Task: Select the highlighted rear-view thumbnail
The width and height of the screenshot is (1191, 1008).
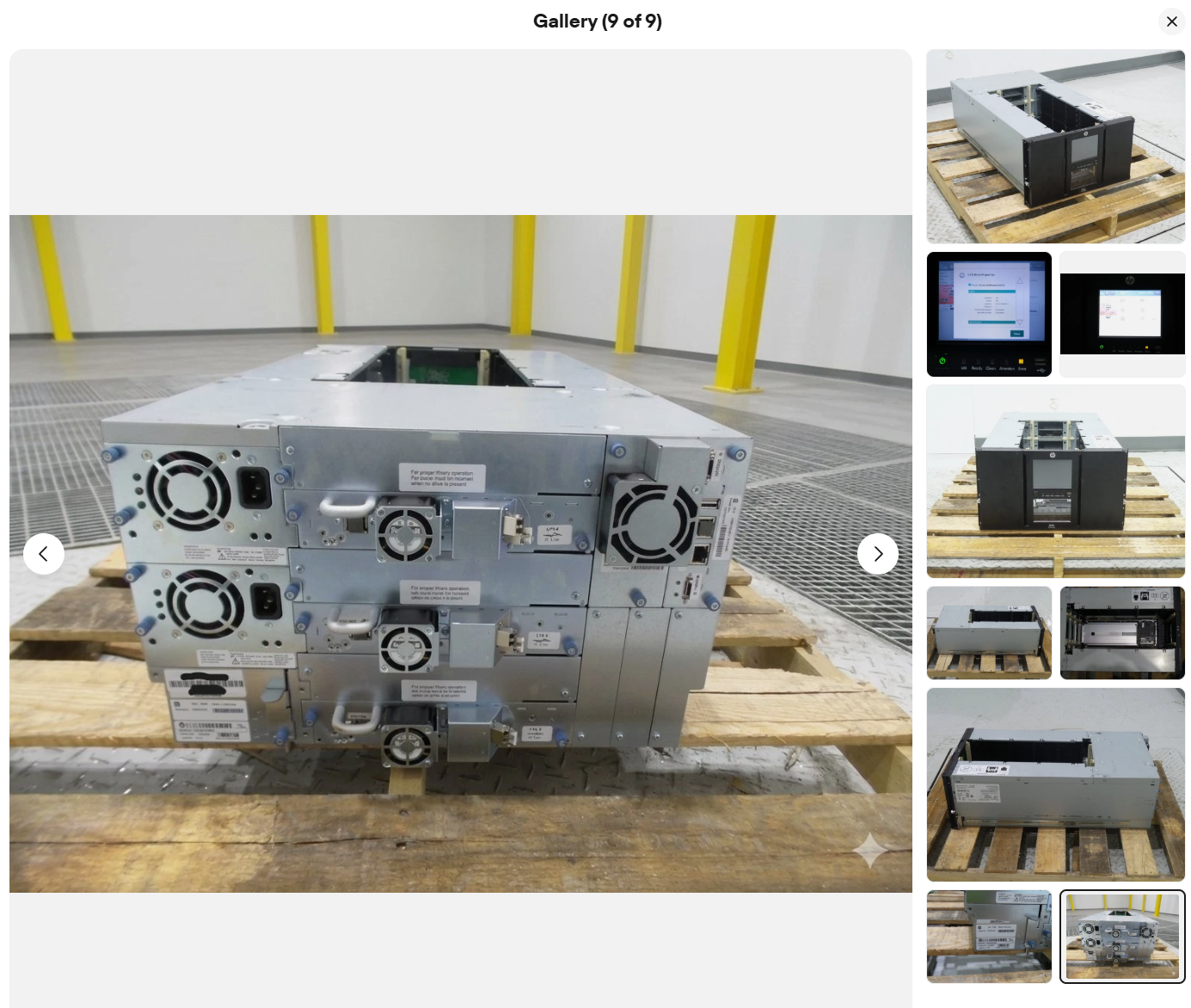Action: click(x=1122, y=937)
